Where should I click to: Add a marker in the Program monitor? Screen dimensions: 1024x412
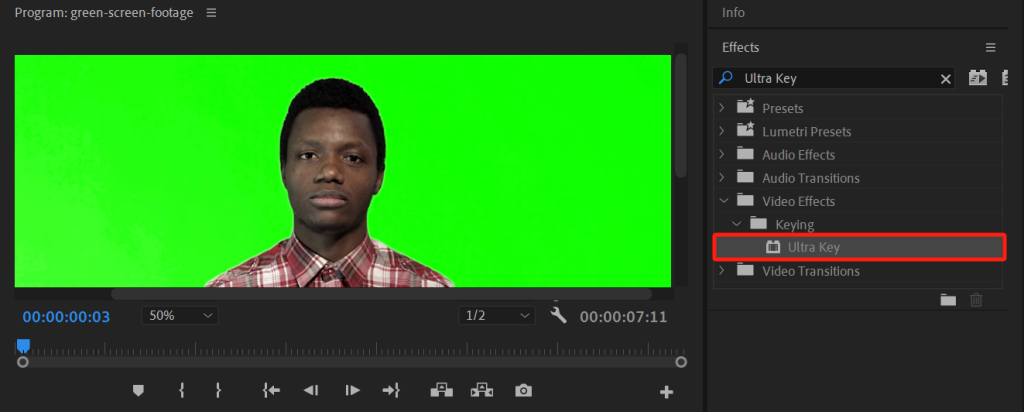pyautogui.click(x=139, y=391)
